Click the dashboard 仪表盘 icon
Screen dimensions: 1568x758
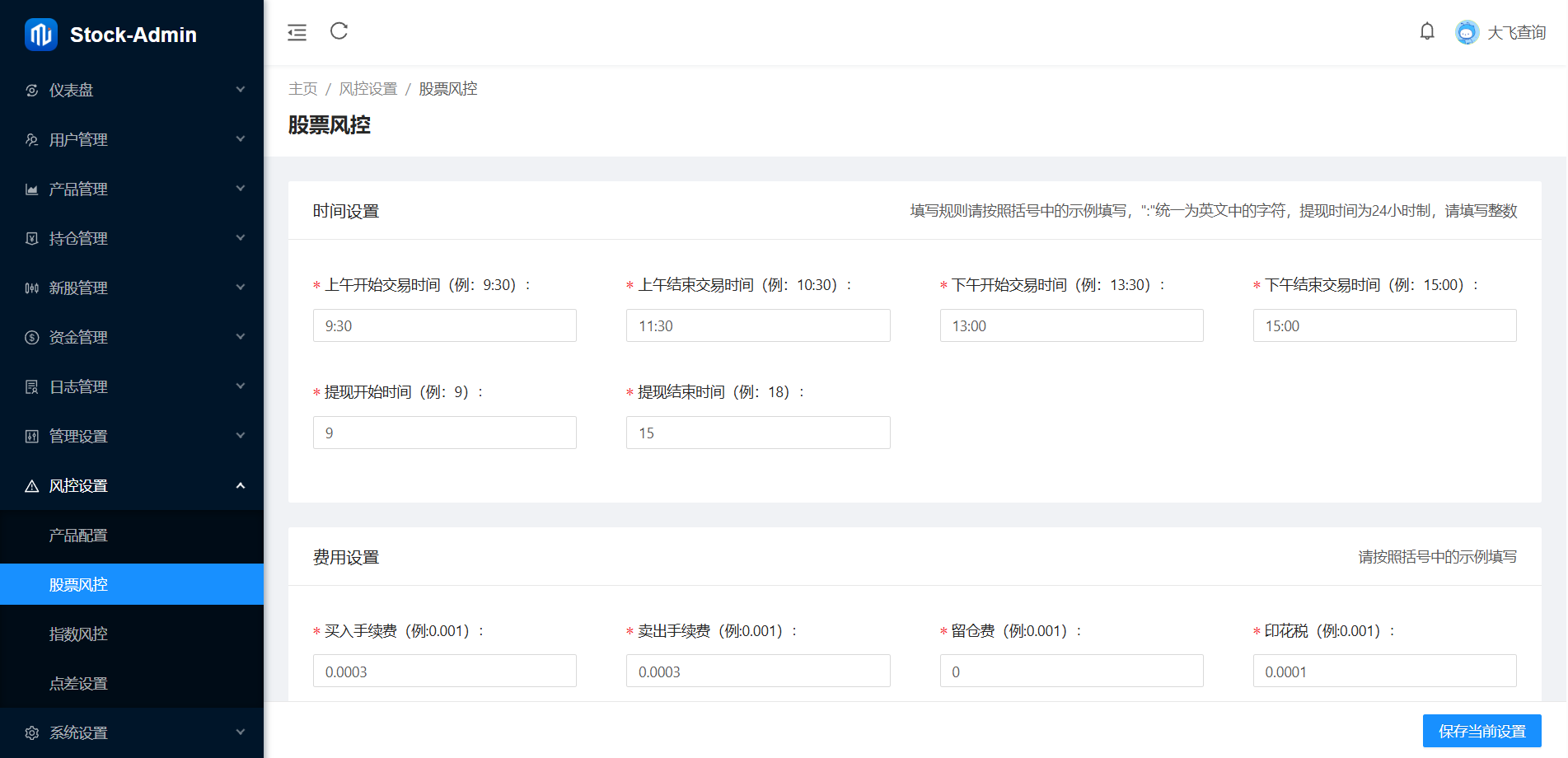[32, 91]
